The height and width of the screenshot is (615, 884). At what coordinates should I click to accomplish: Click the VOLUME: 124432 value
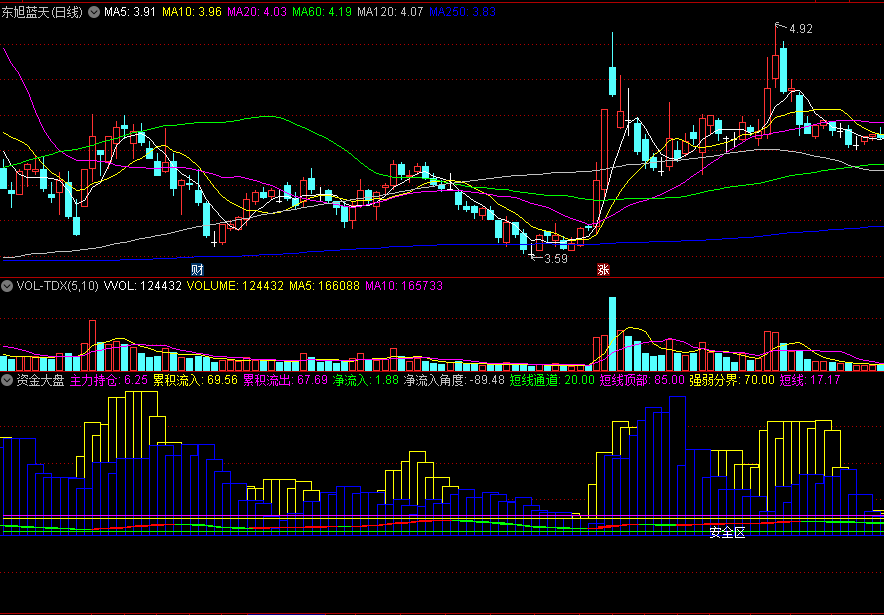coord(235,286)
